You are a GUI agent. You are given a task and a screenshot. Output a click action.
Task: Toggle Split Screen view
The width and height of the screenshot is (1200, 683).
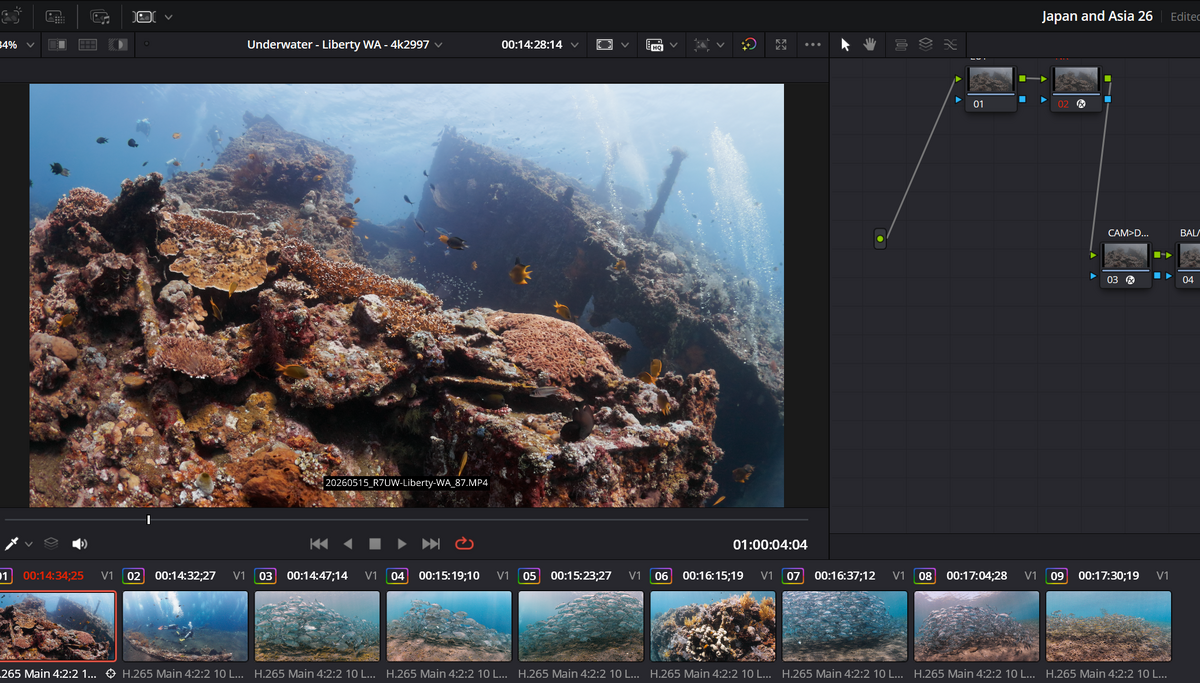click(x=88, y=45)
